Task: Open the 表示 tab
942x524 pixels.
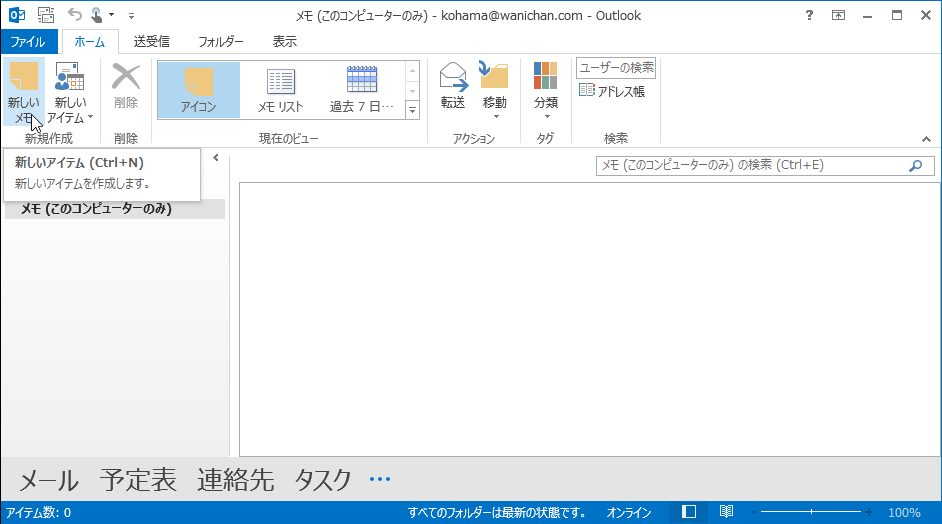Action: (284, 41)
